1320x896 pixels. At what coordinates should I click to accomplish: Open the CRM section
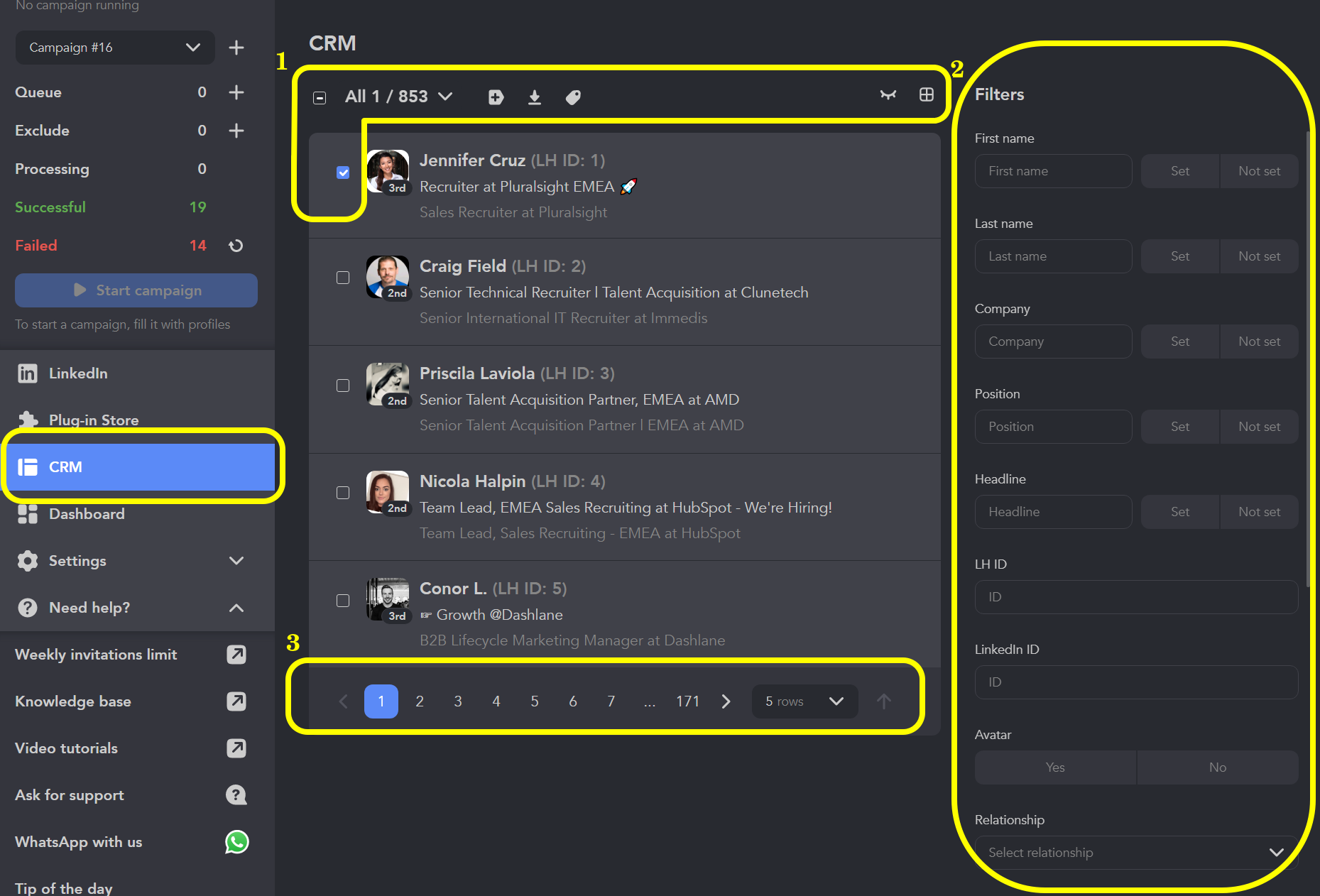[138, 467]
